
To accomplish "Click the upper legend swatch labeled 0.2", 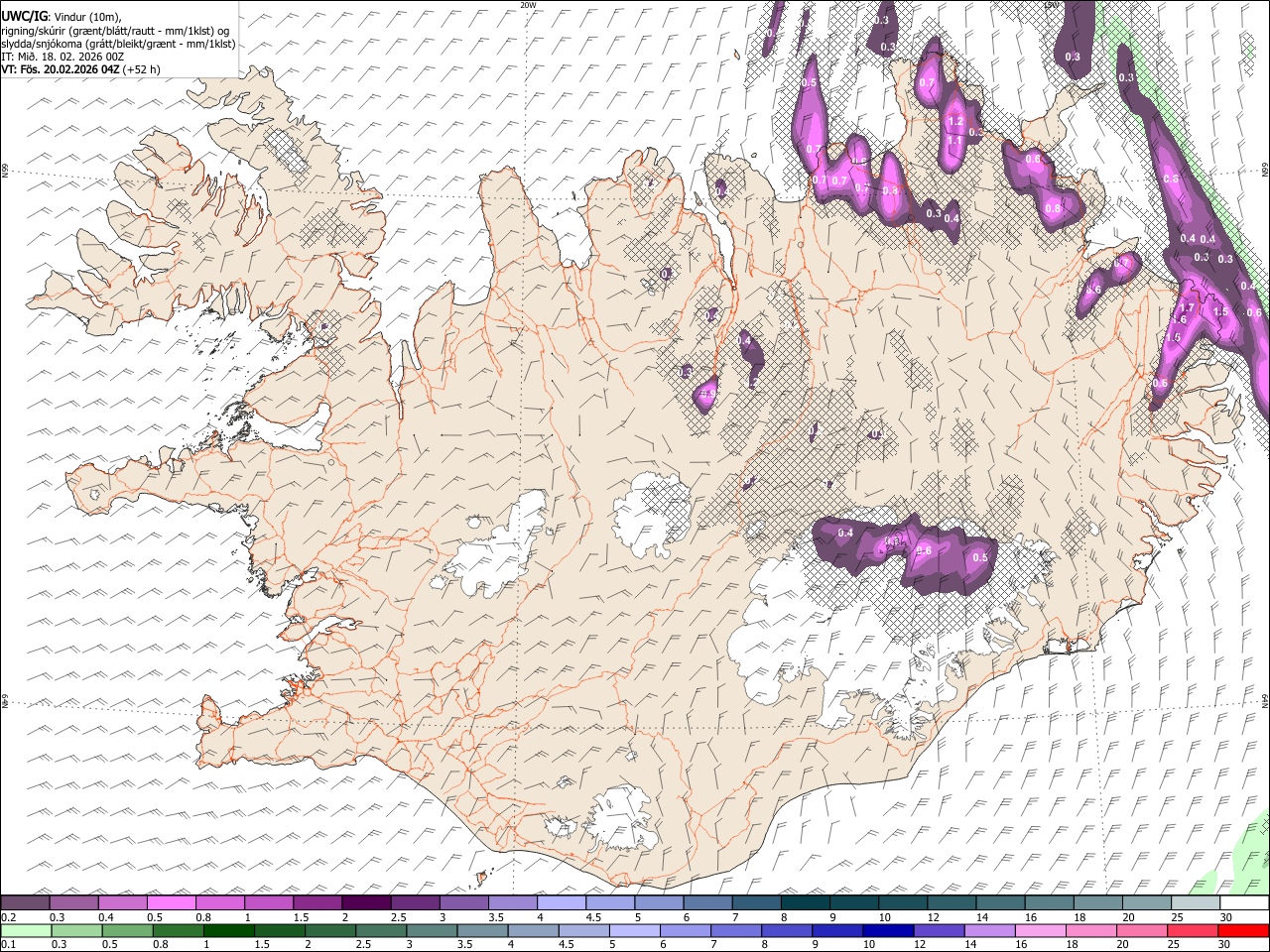I will pos(26,902).
